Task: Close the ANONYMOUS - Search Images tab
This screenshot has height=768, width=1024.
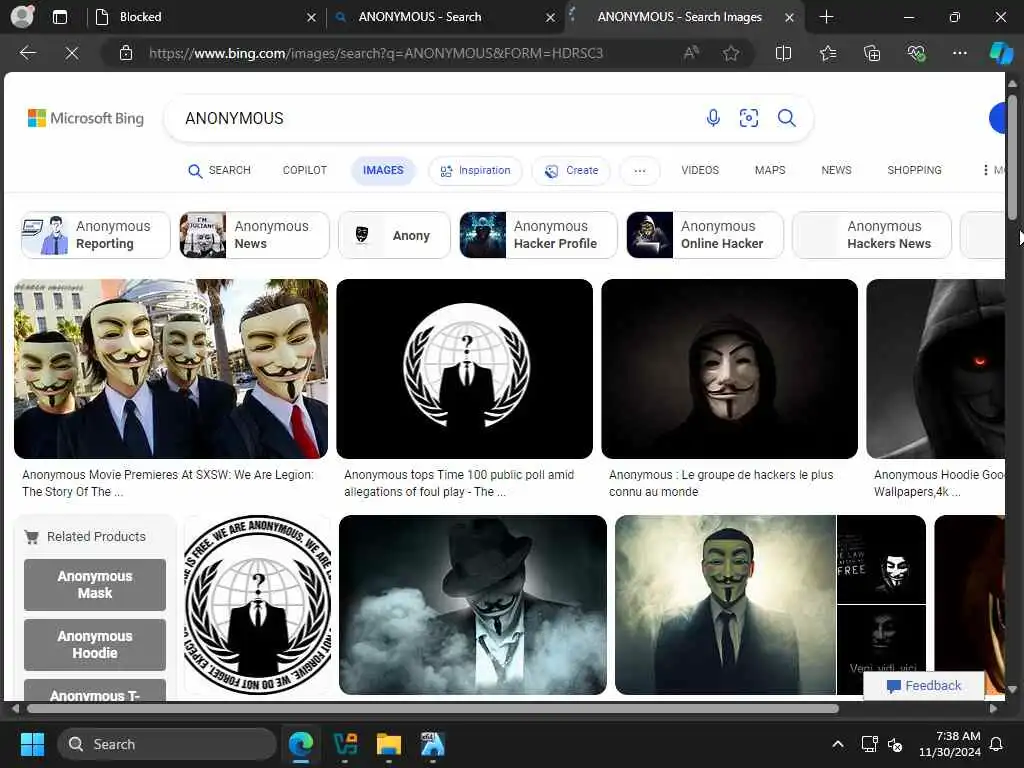Action: [789, 18]
